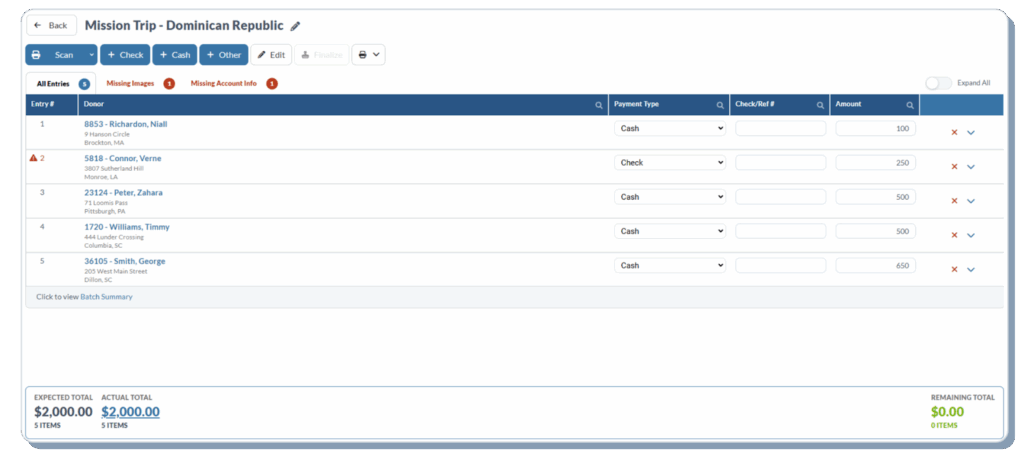
Task: Expand details for Peter, Zahara entry
Action: click(970, 201)
